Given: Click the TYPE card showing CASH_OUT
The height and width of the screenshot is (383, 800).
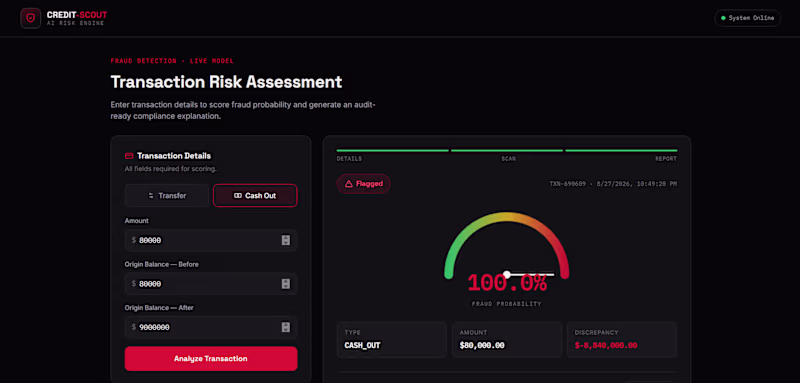Looking at the screenshot, I should [392, 340].
